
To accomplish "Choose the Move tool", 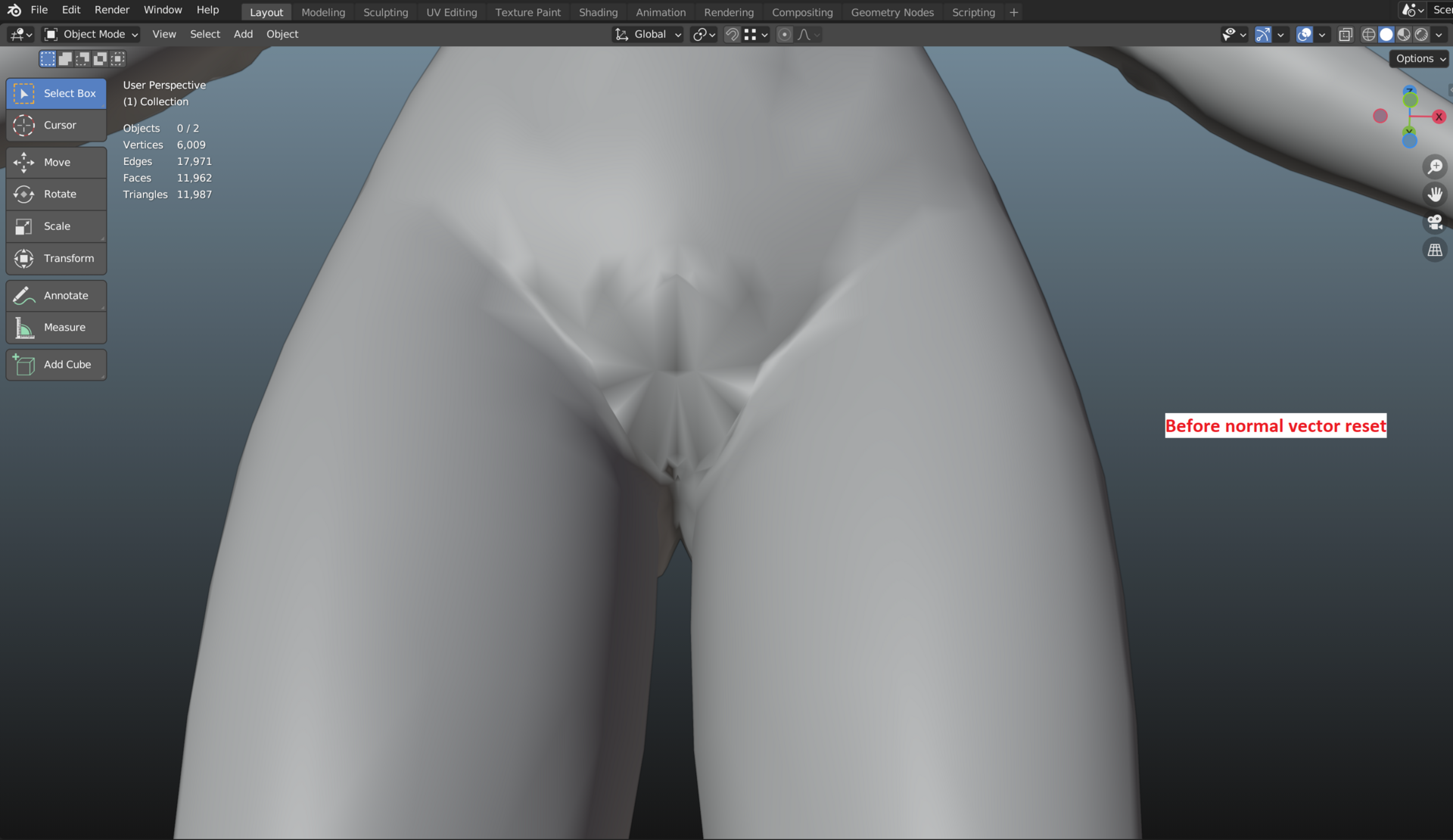I will tap(56, 162).
